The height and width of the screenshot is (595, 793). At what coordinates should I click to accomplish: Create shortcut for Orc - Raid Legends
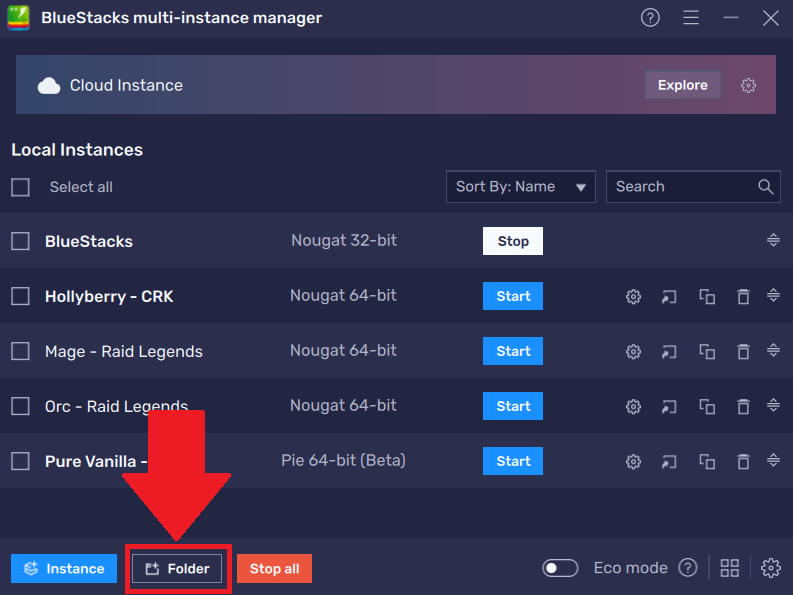tap(669, 407)
